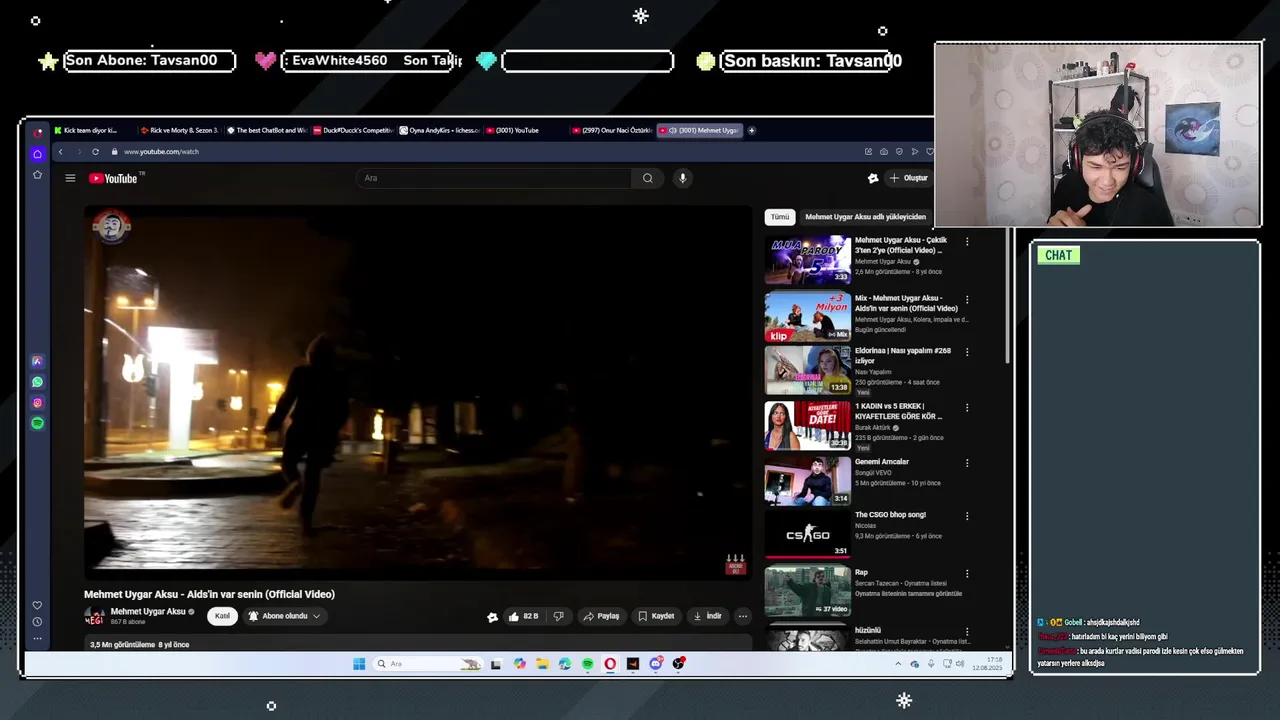
Task: Show hidden system tray icons chevron
Action: tap(898, 664)
